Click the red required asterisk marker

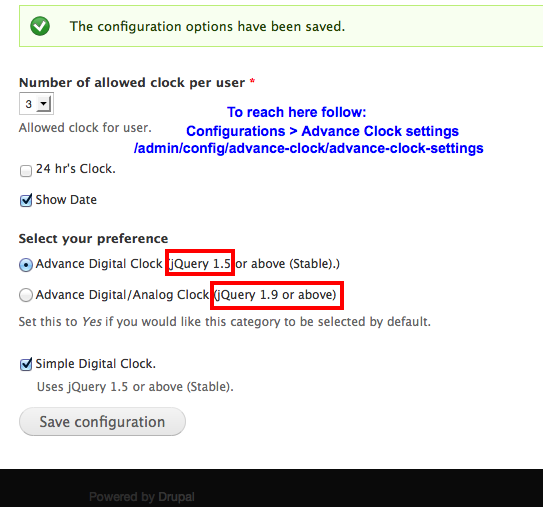(252, 81)
